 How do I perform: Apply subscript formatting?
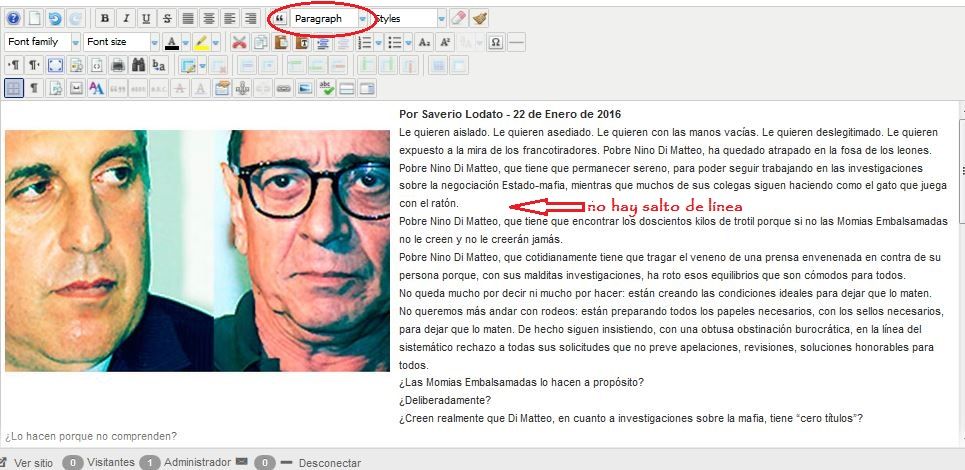(x=424, y=42)
